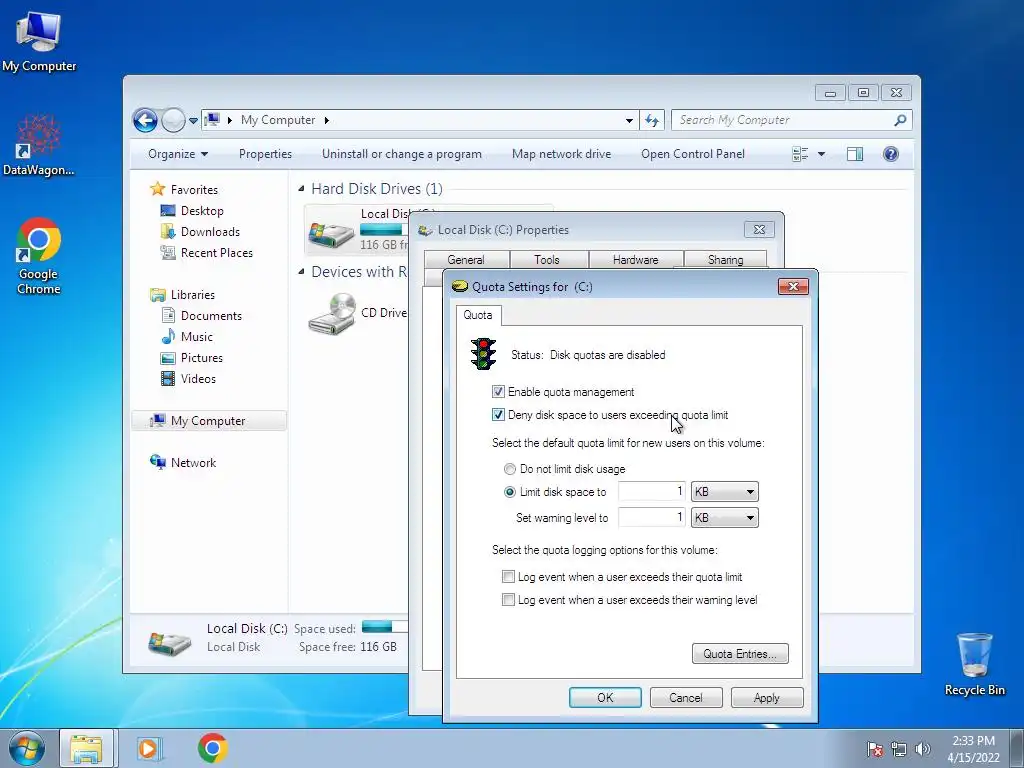The image size is (1024, 768).
Task: Select the CD Drive icon
Action: coord(332,314)
